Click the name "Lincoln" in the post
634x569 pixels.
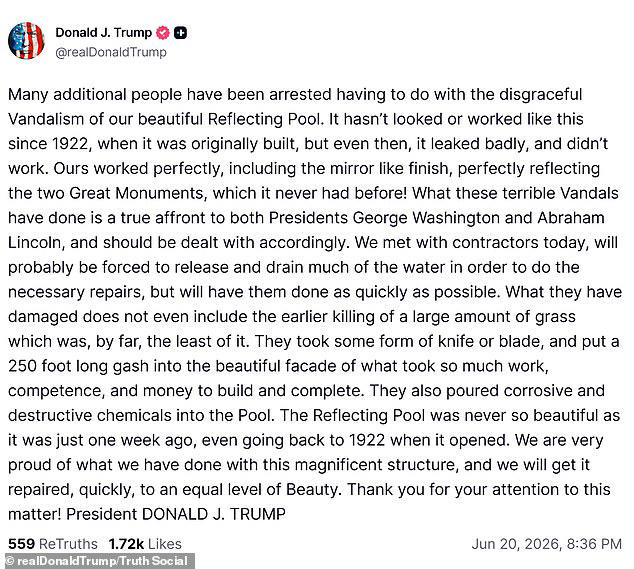(x=34, y=242)
